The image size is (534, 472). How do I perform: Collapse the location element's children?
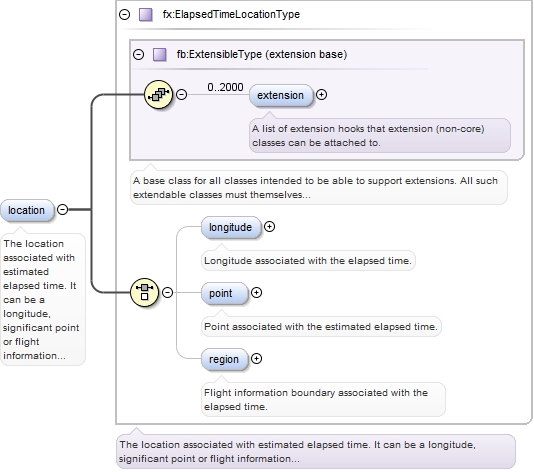click(62, 209)
